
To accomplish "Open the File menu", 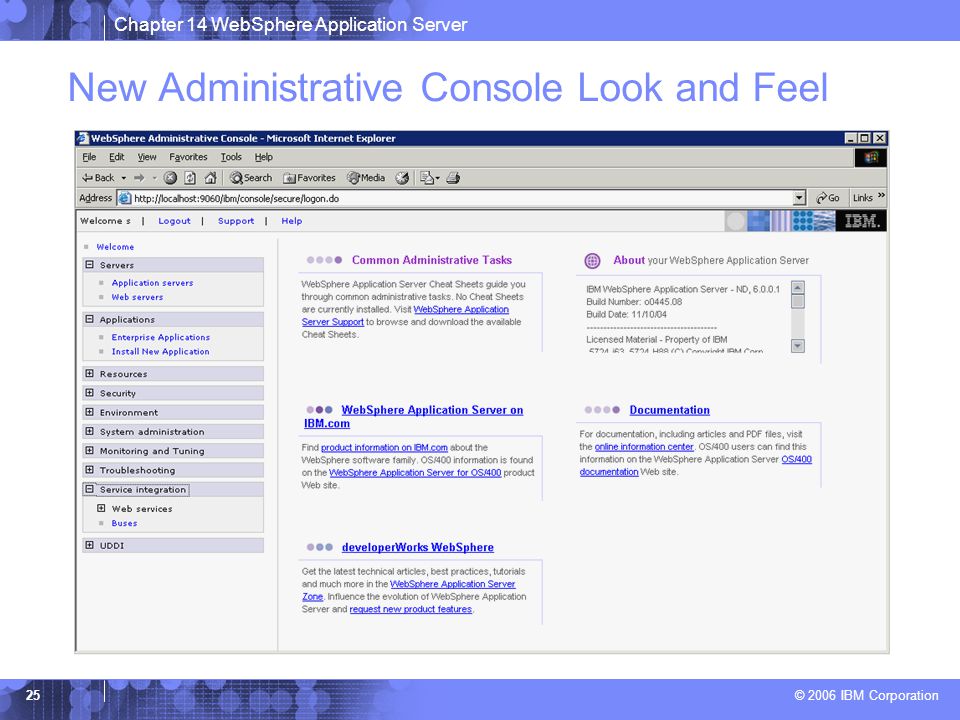I will coord(89,157).
